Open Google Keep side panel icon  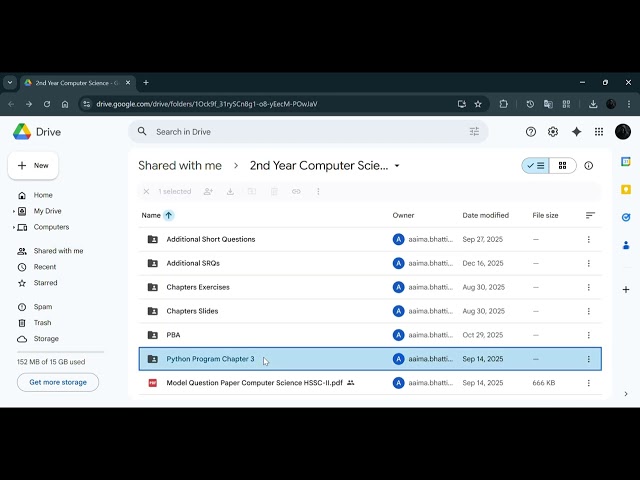coord(626,189)
